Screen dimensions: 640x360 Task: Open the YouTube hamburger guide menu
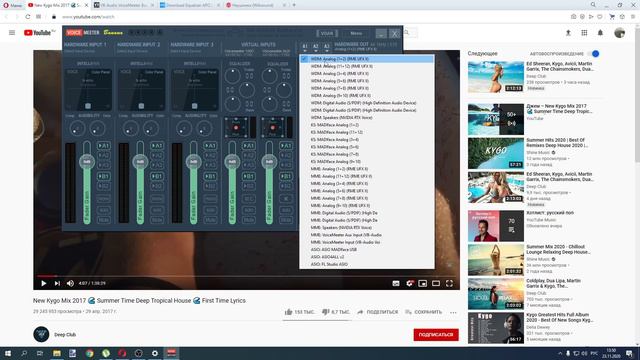coord(12,33)
